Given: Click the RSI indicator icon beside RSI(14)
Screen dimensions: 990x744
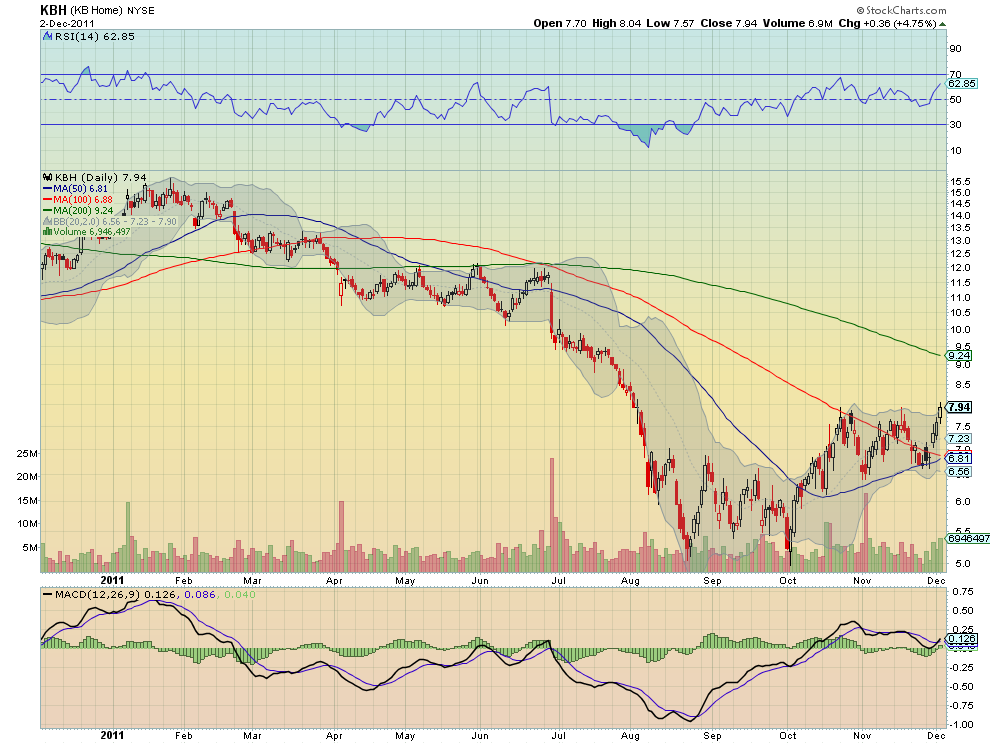Looking at the screenshot, I should [47, 37].
